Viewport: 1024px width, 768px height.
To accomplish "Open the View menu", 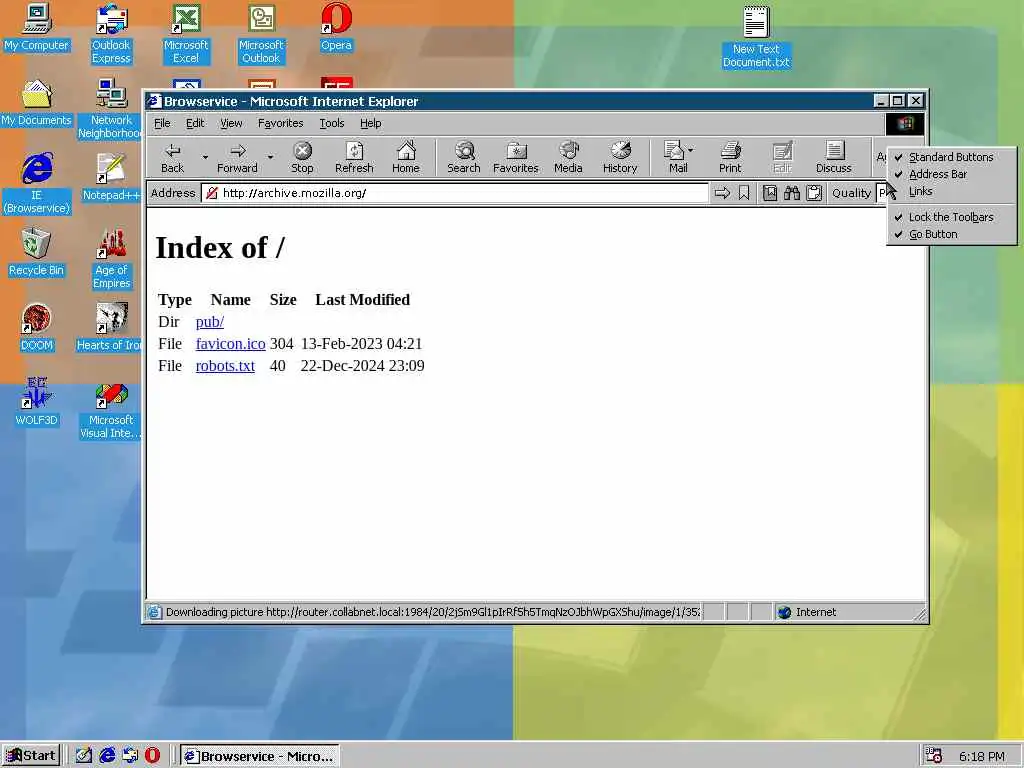I will click(231, 123).
